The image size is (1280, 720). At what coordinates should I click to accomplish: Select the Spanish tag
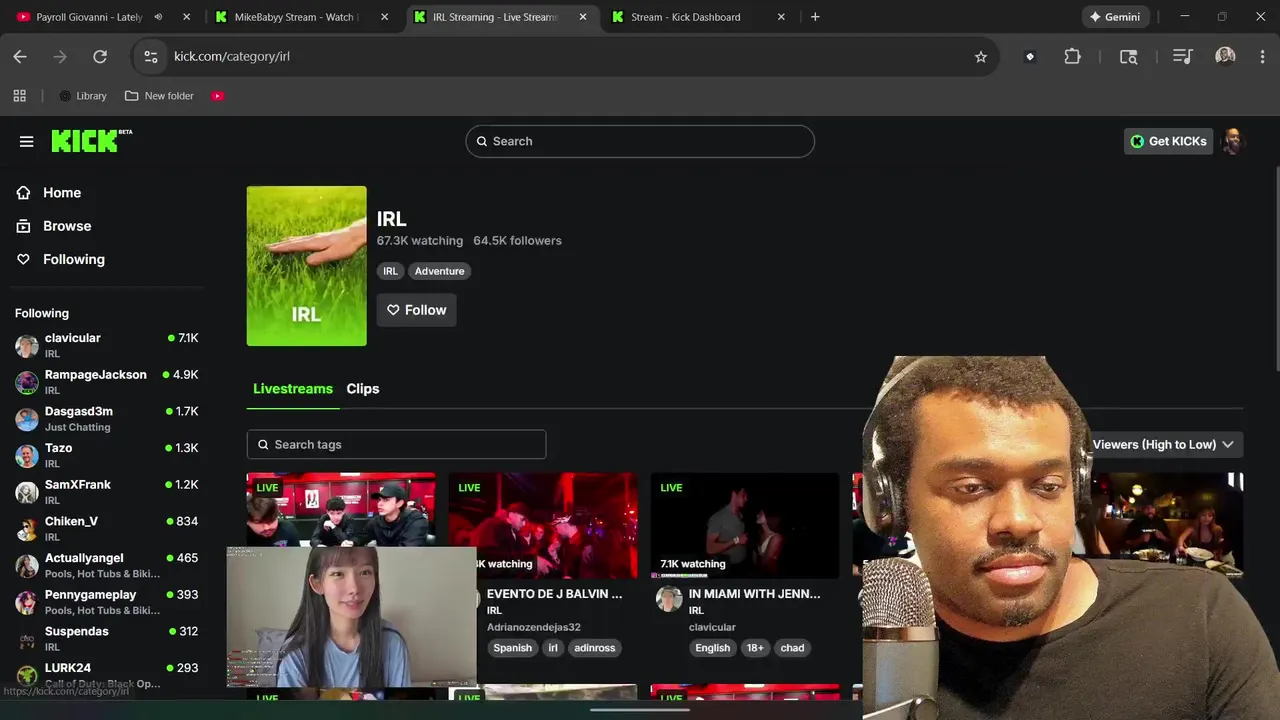512,648
